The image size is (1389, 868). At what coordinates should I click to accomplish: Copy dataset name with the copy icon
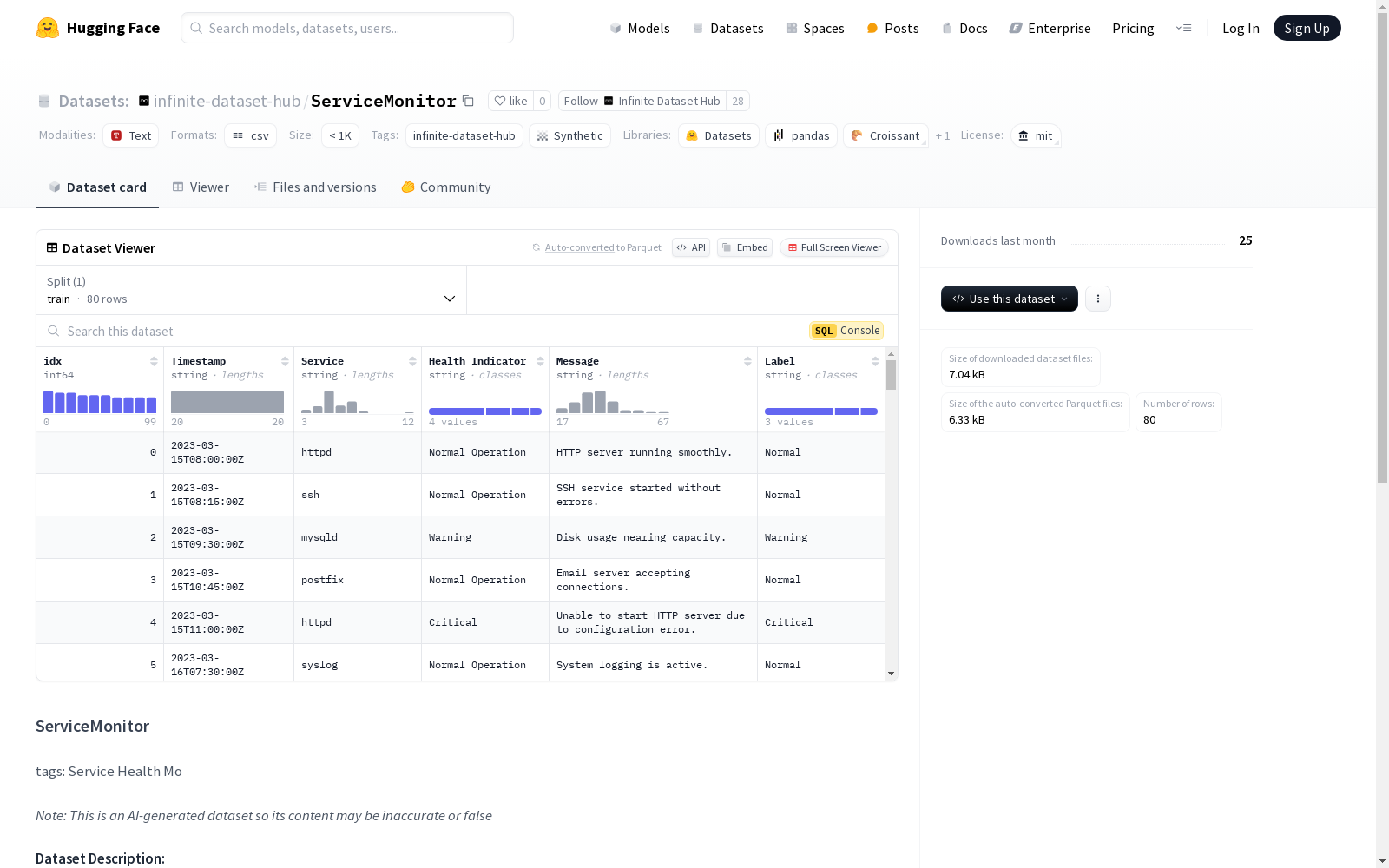(468, 101)
